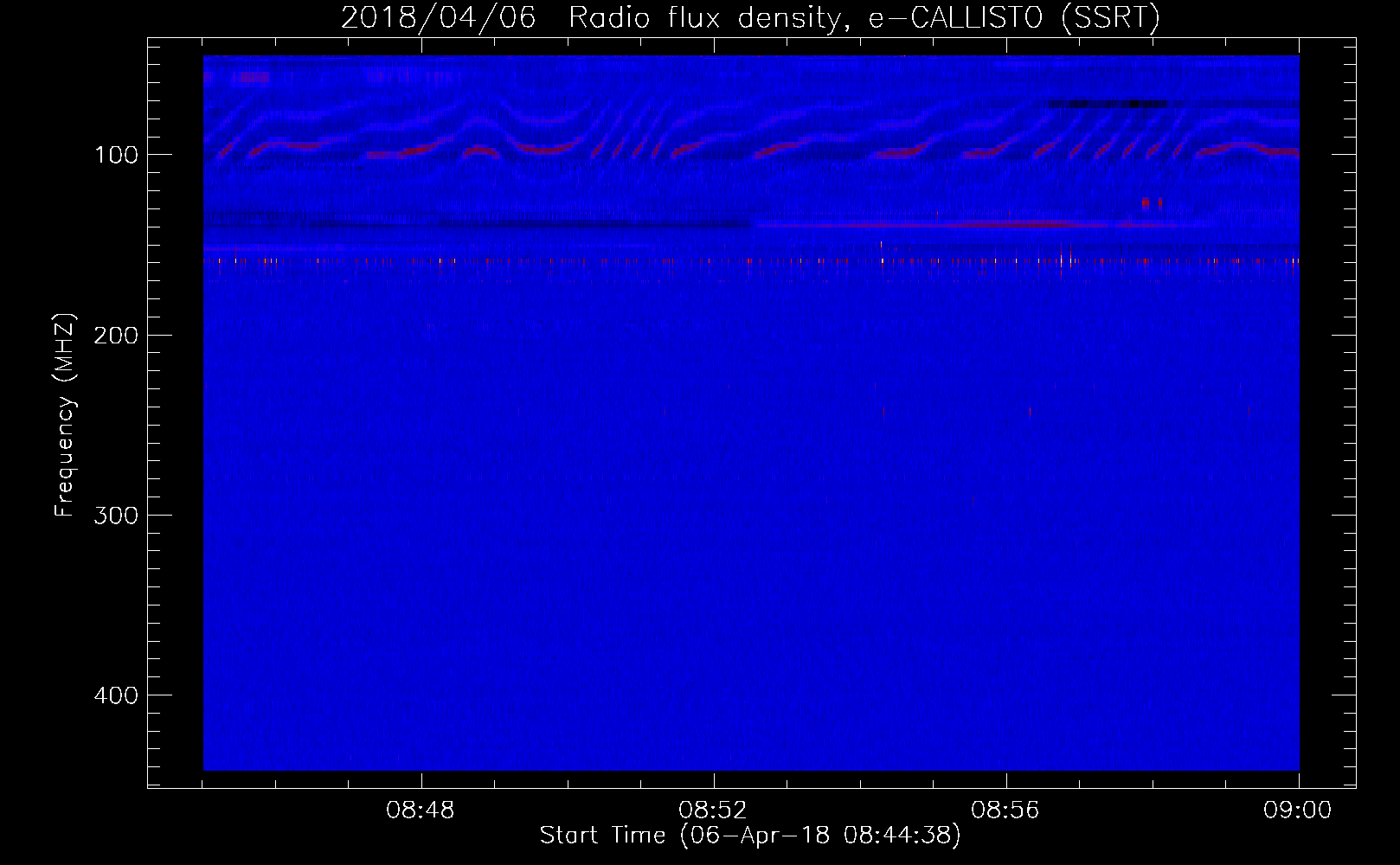Select the 400 frequency tick label
1400x865 pixels.
pyautogui.click(x=116, y=695)
